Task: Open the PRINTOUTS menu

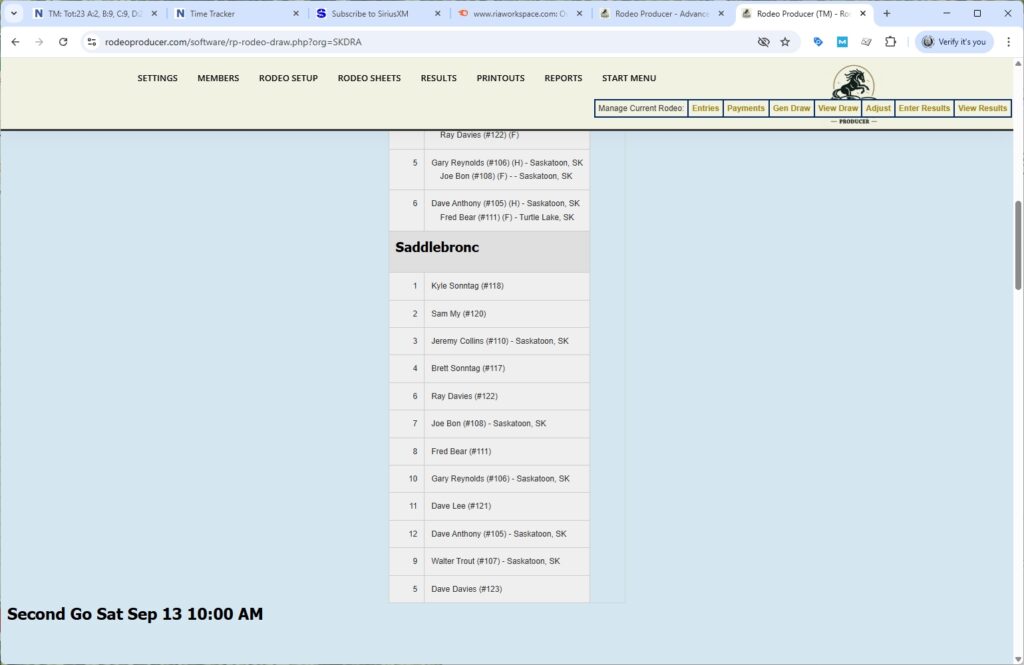Action: (x=500, y=78)
